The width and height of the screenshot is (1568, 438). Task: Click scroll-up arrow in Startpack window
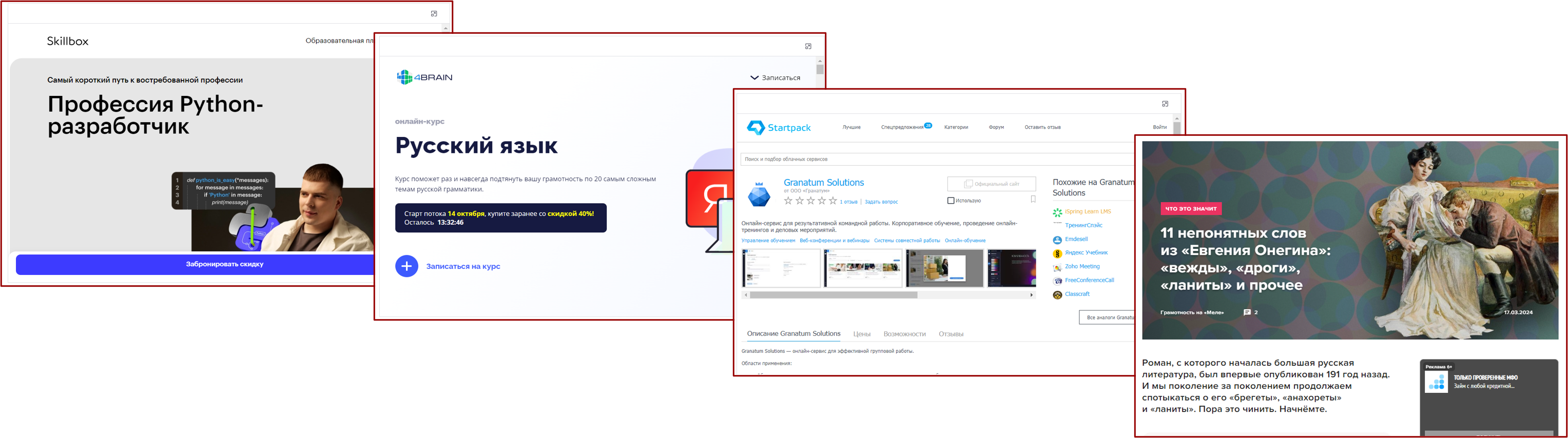1176,118
